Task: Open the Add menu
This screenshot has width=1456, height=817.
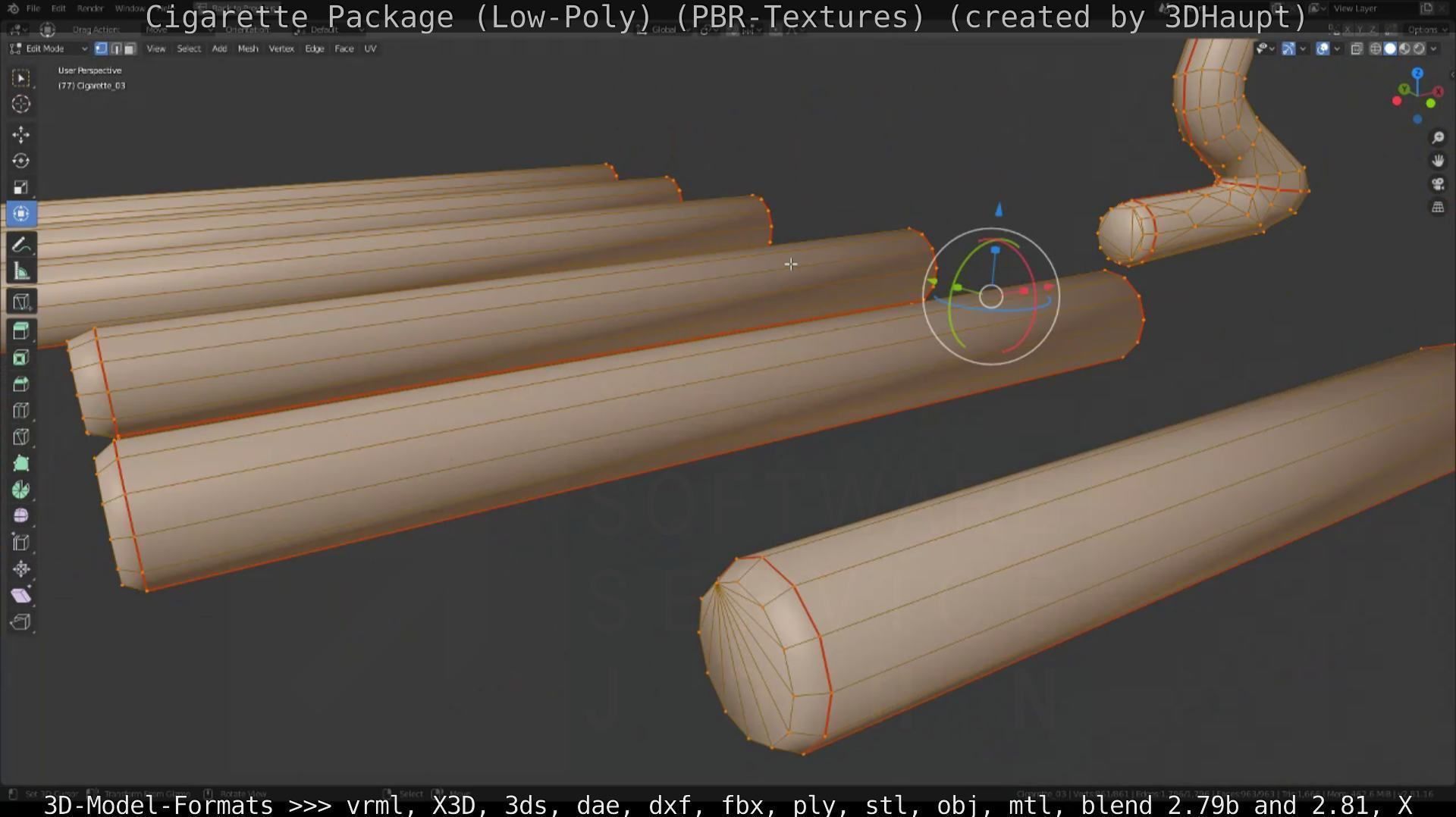Action: pyautogui.click(x=219, y=49)
